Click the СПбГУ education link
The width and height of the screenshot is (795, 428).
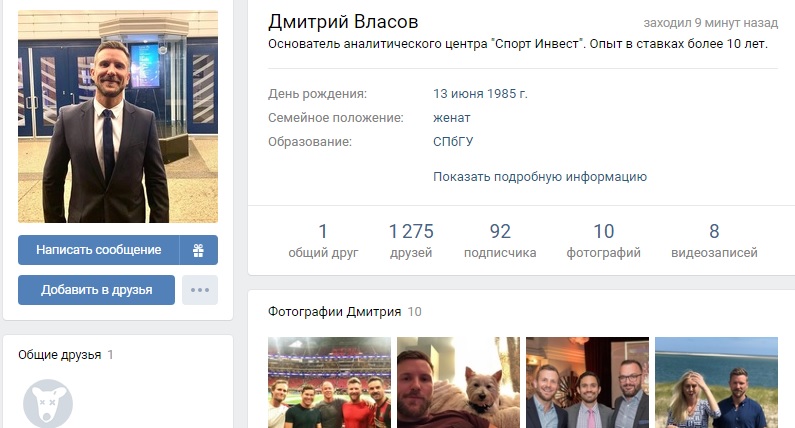[x=453, y=141]
